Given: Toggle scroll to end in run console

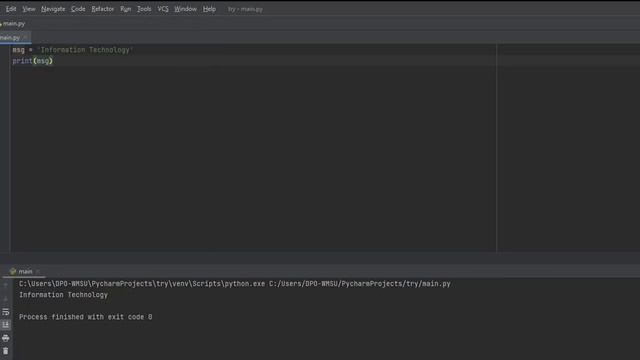Looking at the screenshot, I should (x=6, y=325).
